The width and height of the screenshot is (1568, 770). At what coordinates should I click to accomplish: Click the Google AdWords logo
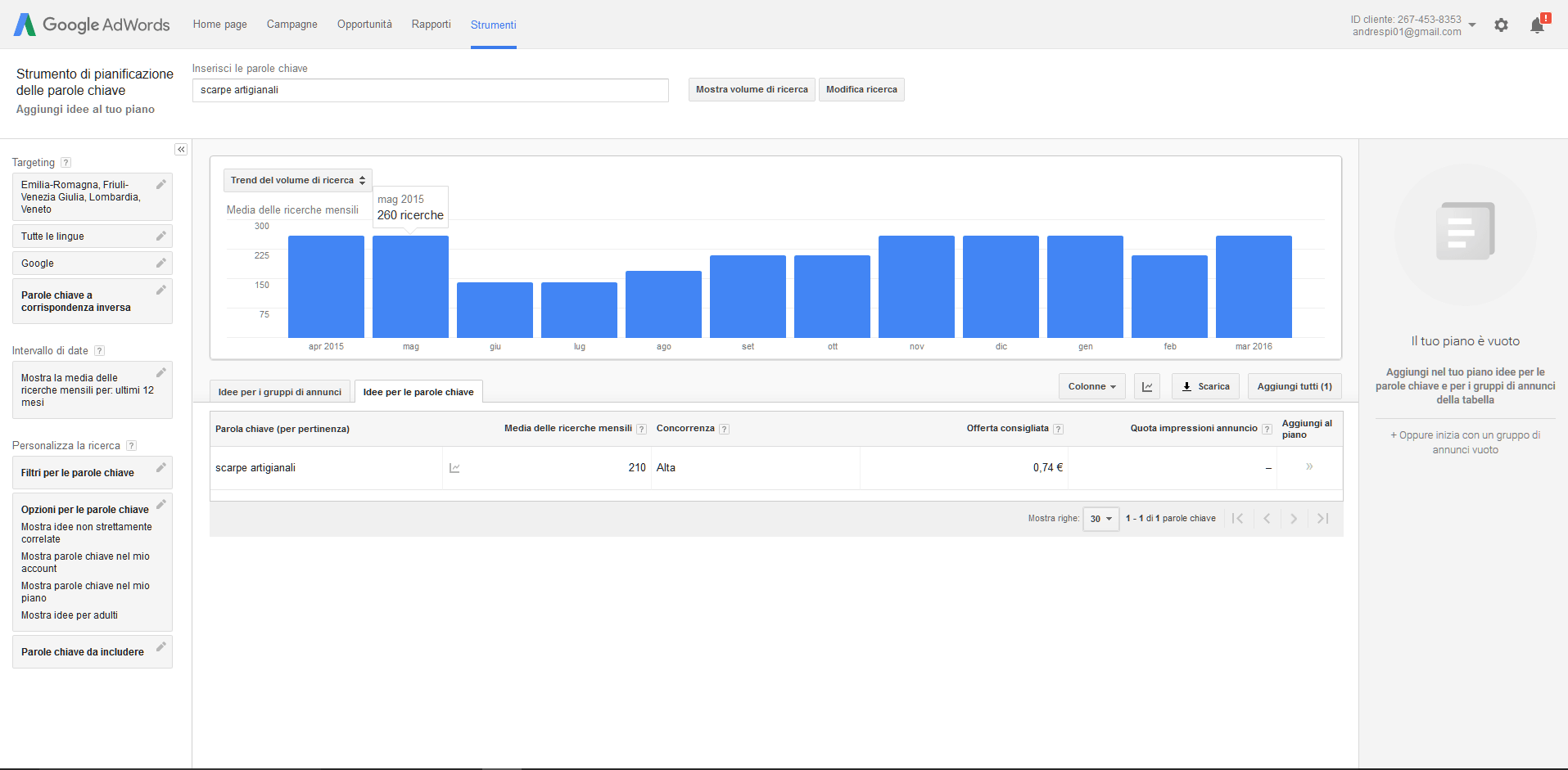pyautogui.click(x=92, y=25)
